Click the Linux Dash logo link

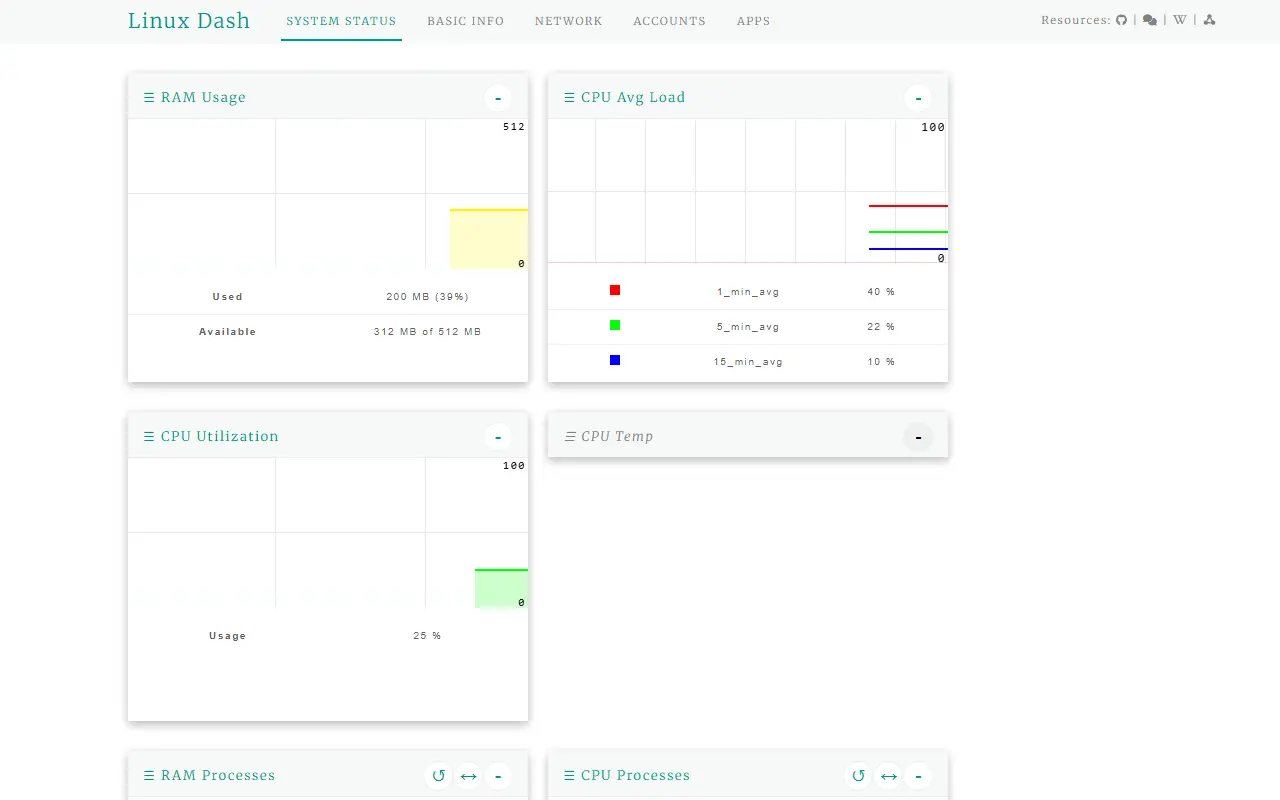coord(189,20)
